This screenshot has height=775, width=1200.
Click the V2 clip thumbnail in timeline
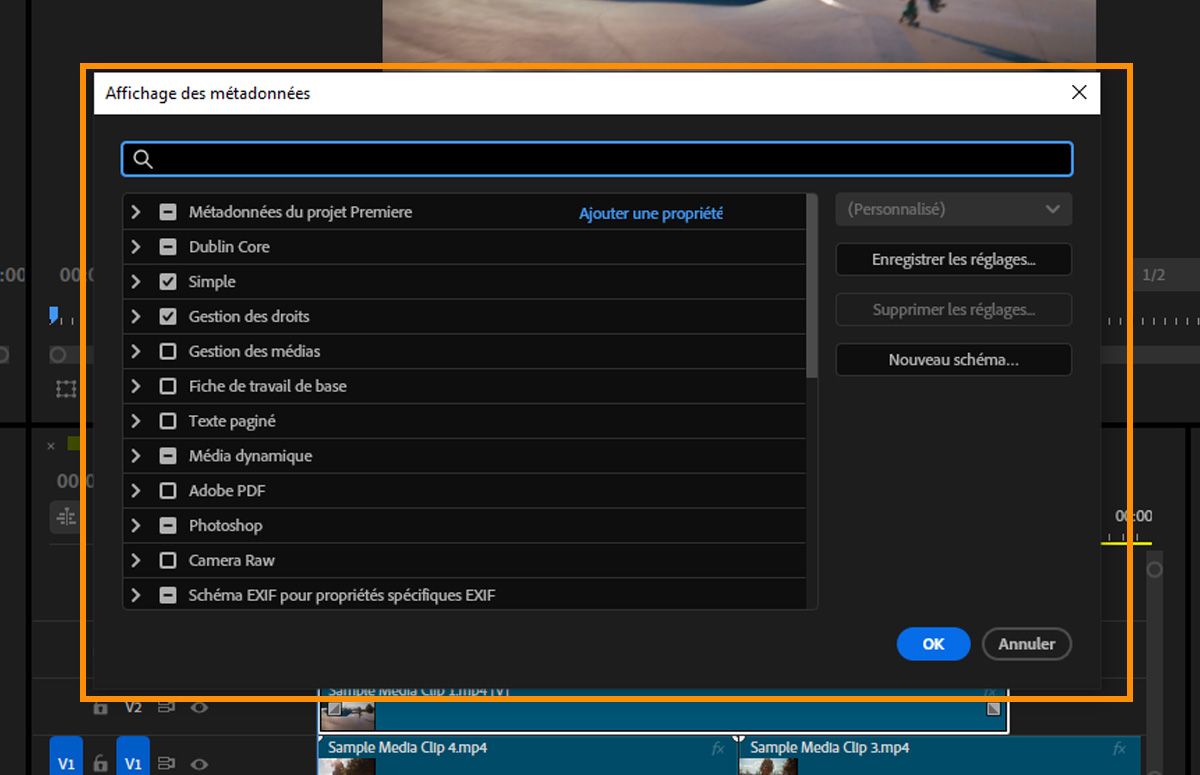(348, 715)
